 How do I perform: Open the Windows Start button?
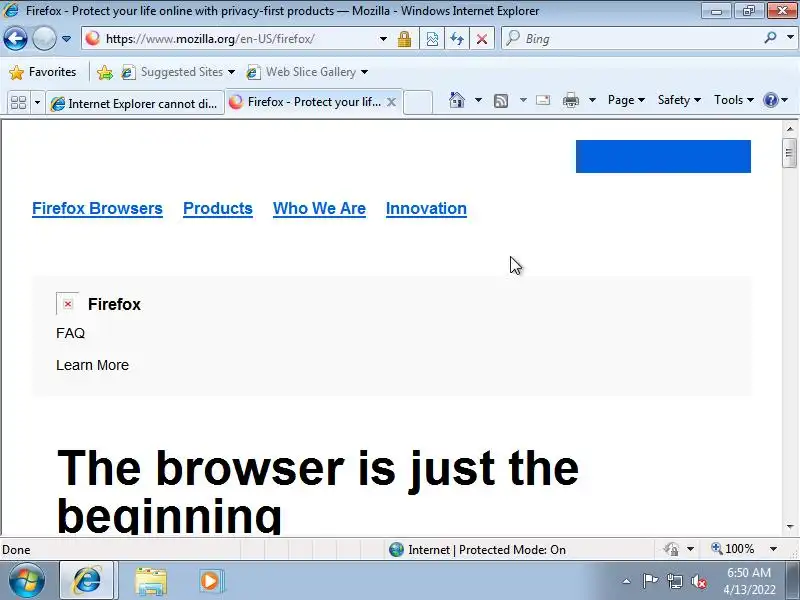pos(26,581)
